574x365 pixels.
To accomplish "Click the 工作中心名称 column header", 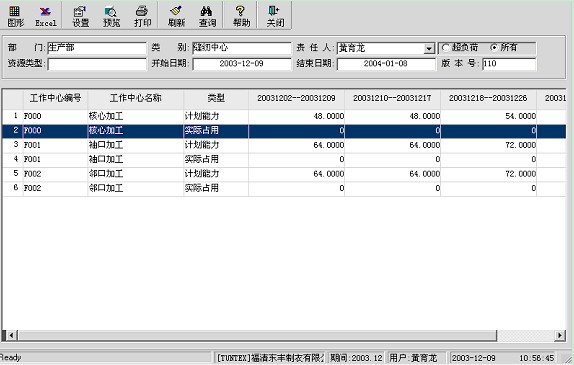I will pos(135,98).
